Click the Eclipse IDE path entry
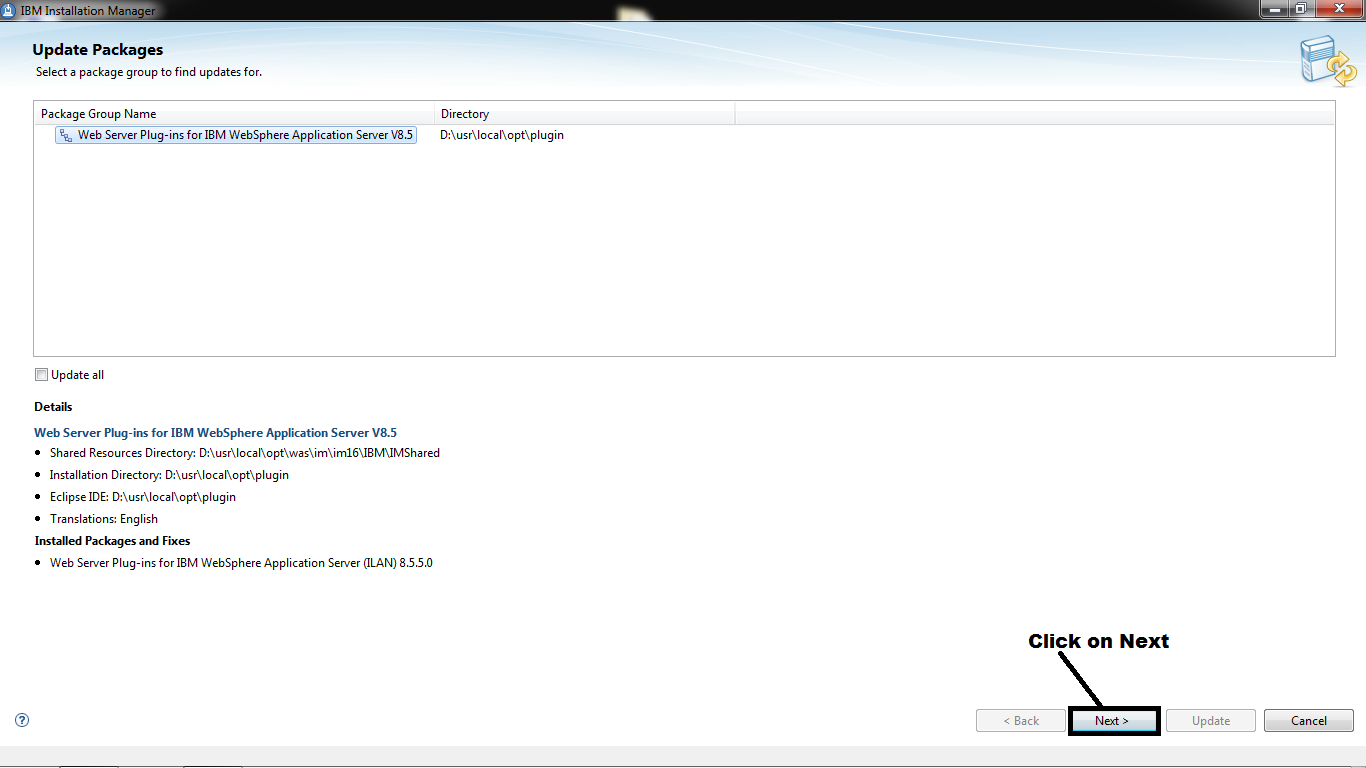The height and width of the screenshot is (768, 1366). coord(143,496)
